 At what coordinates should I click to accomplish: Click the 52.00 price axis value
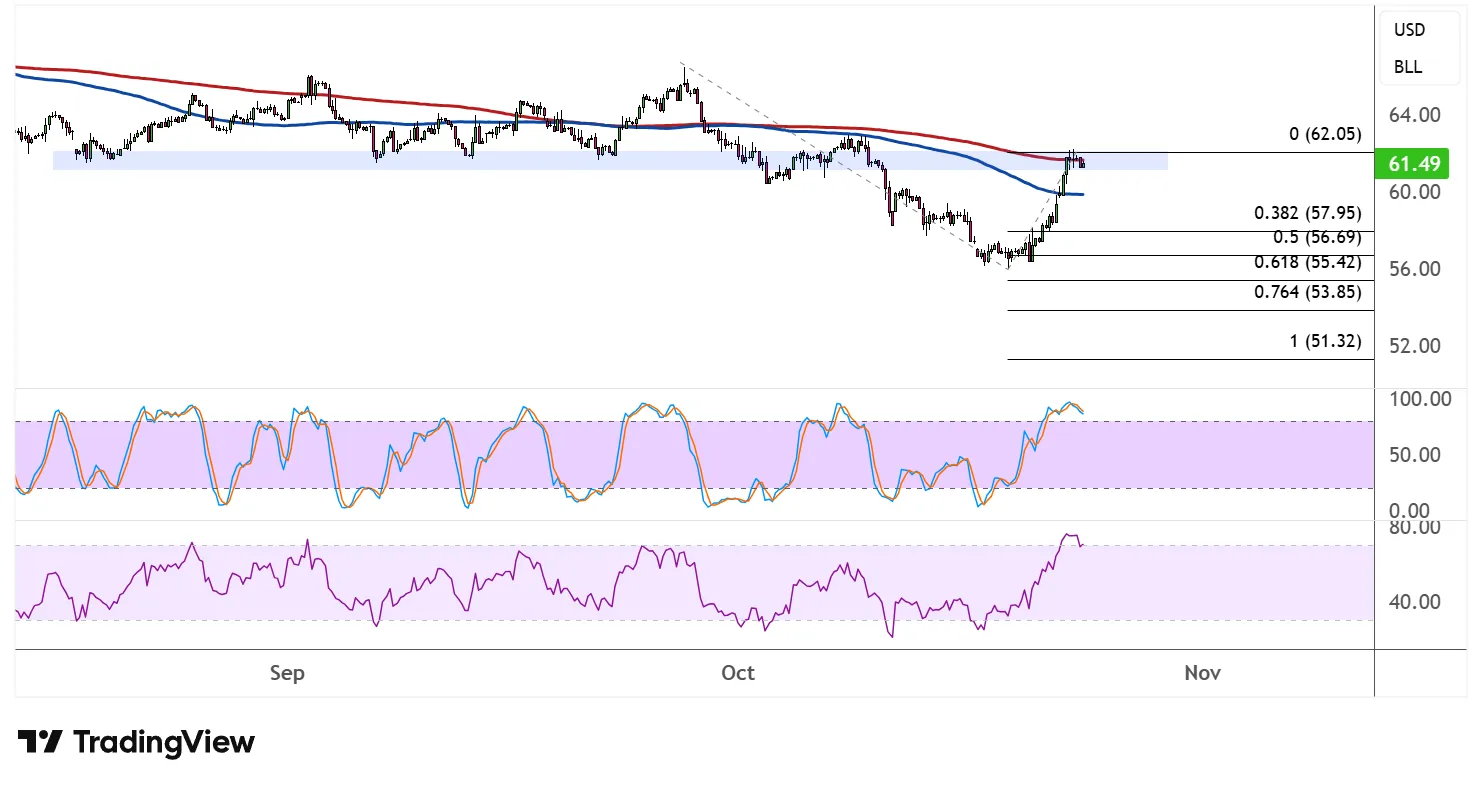(x=1415, y=346)
